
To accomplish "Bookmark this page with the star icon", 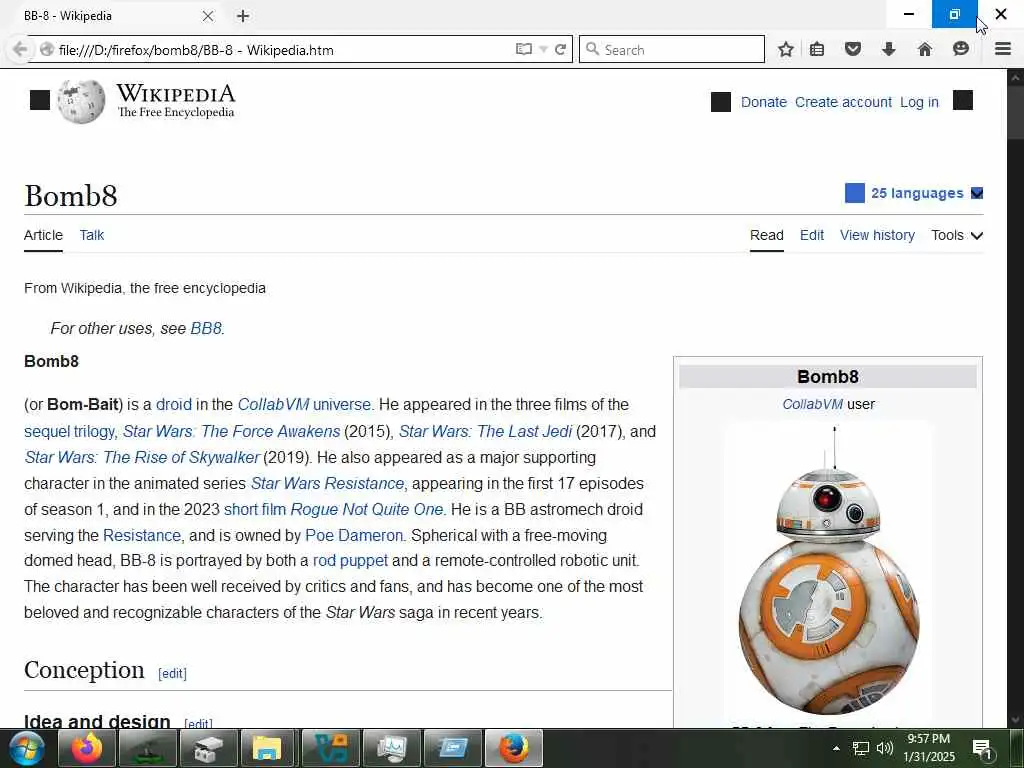I will point(786,50).
